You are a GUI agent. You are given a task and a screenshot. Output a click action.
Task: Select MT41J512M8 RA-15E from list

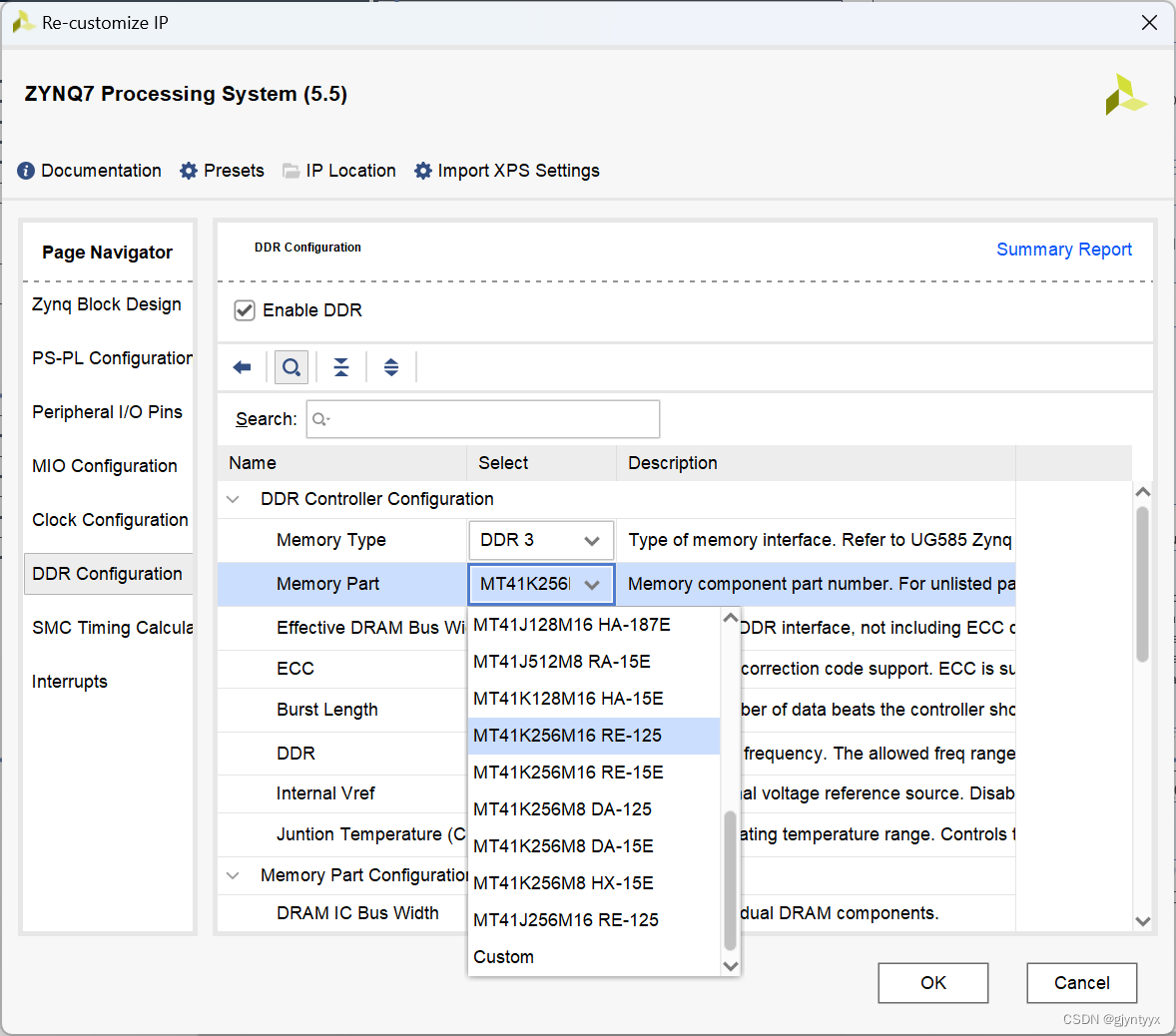pyautogui.click(x=593, y=662)
